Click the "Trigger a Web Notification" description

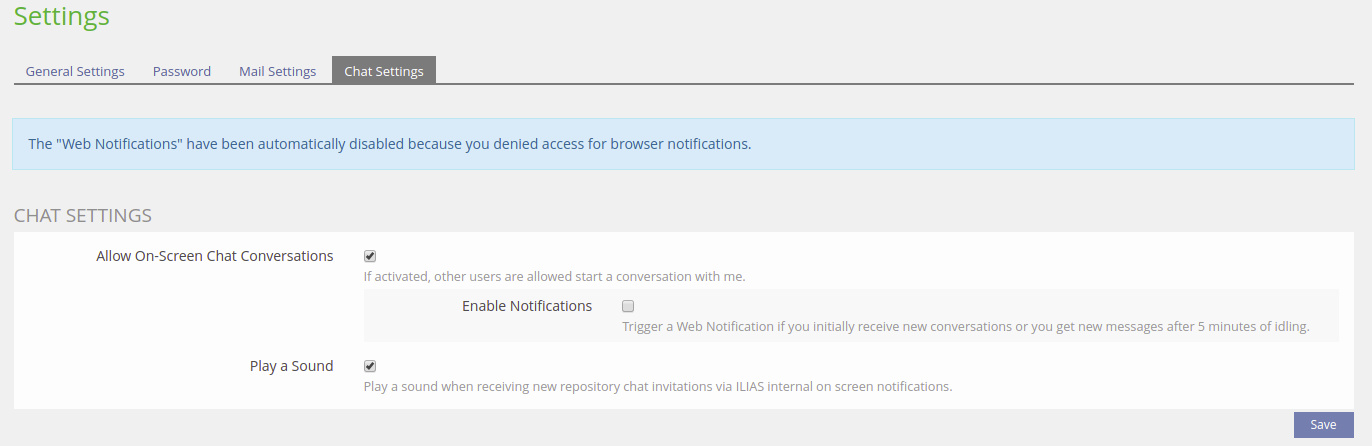[965, 326]
